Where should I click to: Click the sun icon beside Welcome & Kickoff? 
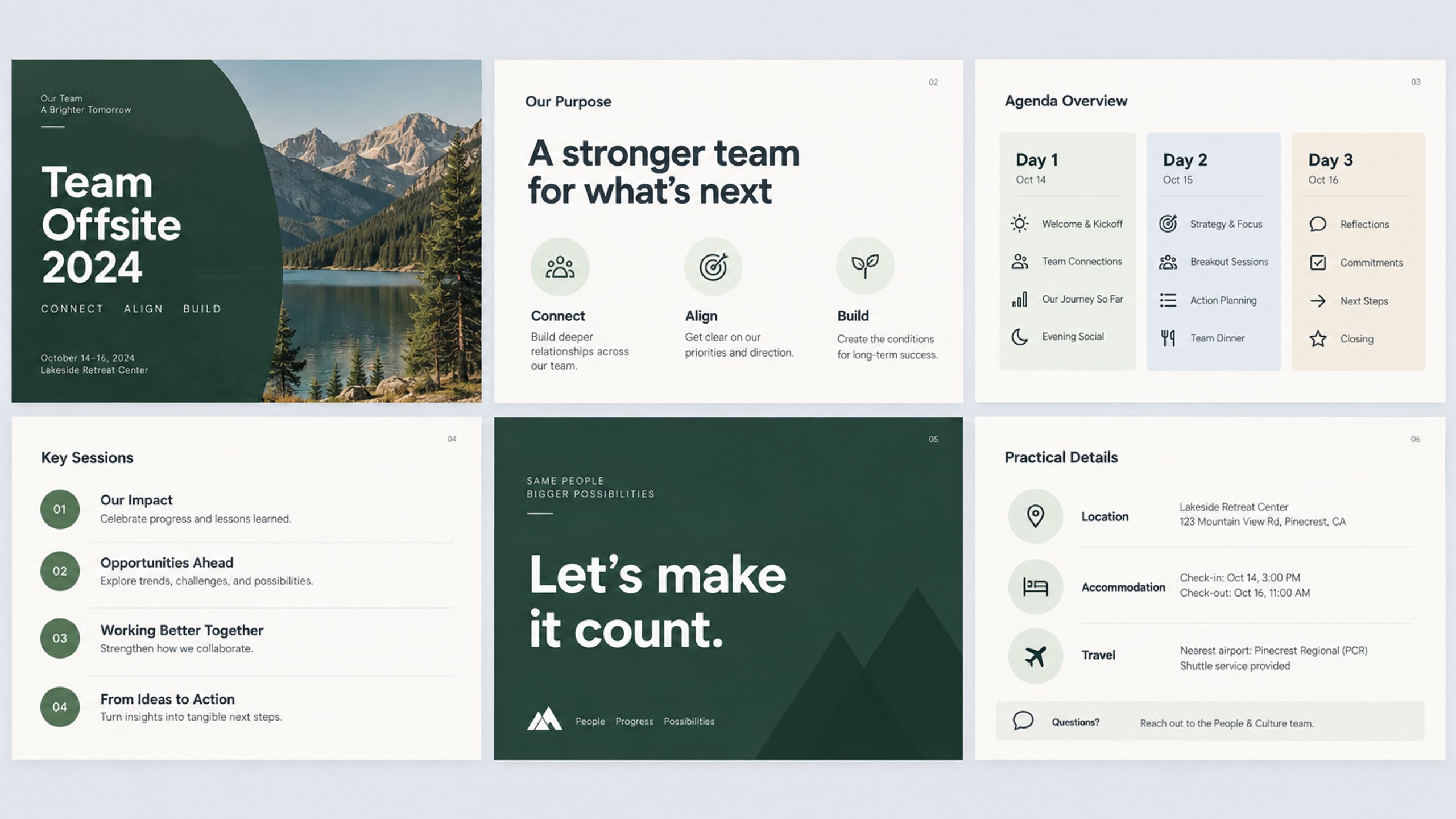tap(1020, 224)
